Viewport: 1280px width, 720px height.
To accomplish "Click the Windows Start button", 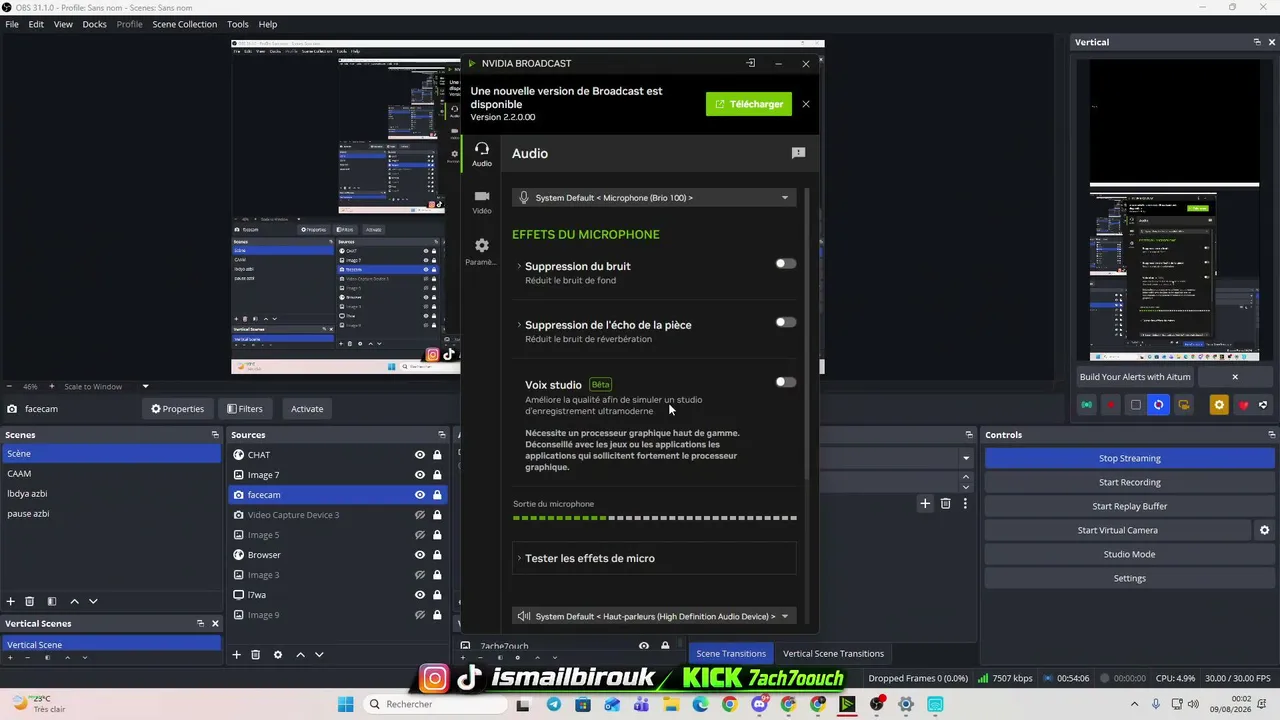I will [x=345, y=705].
